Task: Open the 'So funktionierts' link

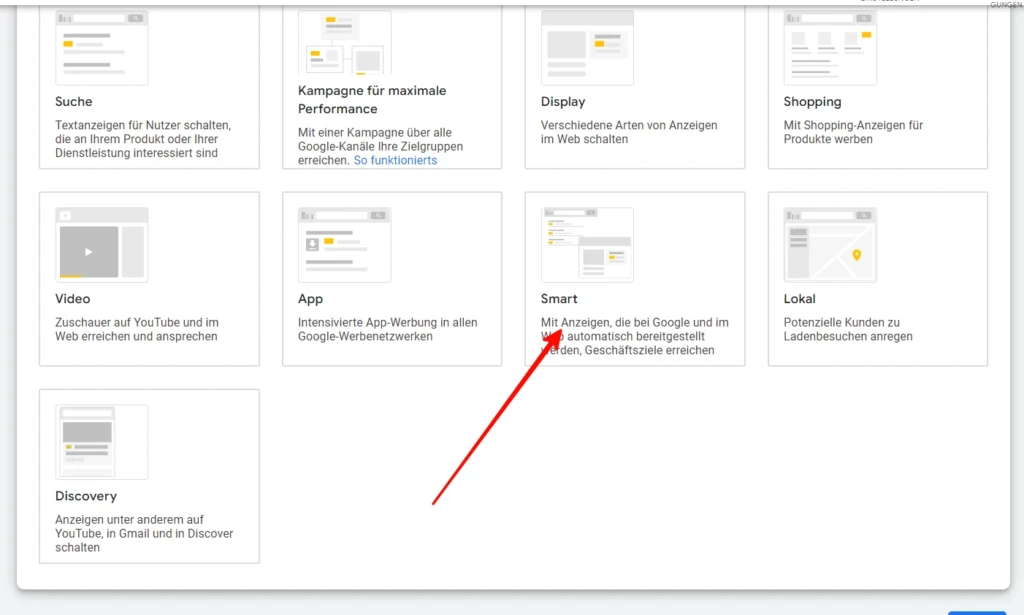Action: click(x=395, y=161)
